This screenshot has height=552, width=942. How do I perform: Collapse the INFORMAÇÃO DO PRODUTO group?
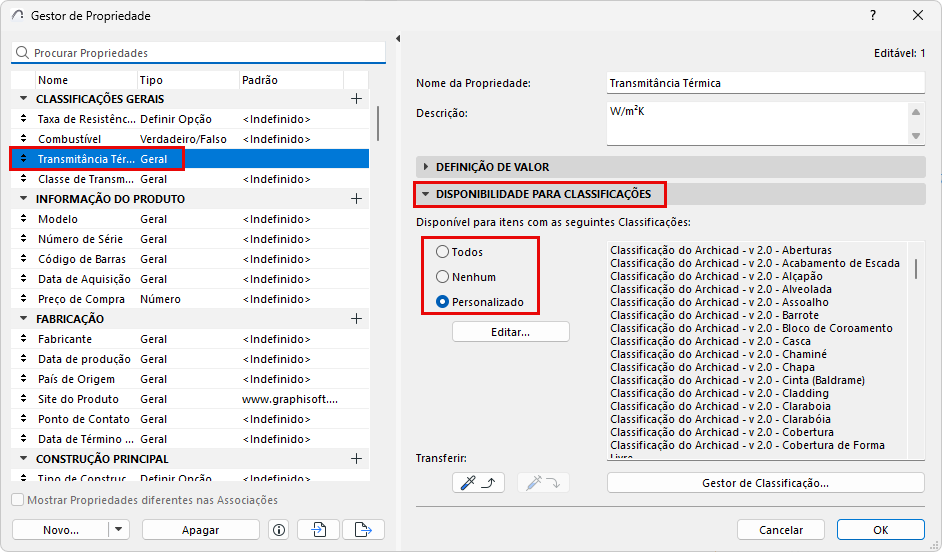tap(23, 199)
